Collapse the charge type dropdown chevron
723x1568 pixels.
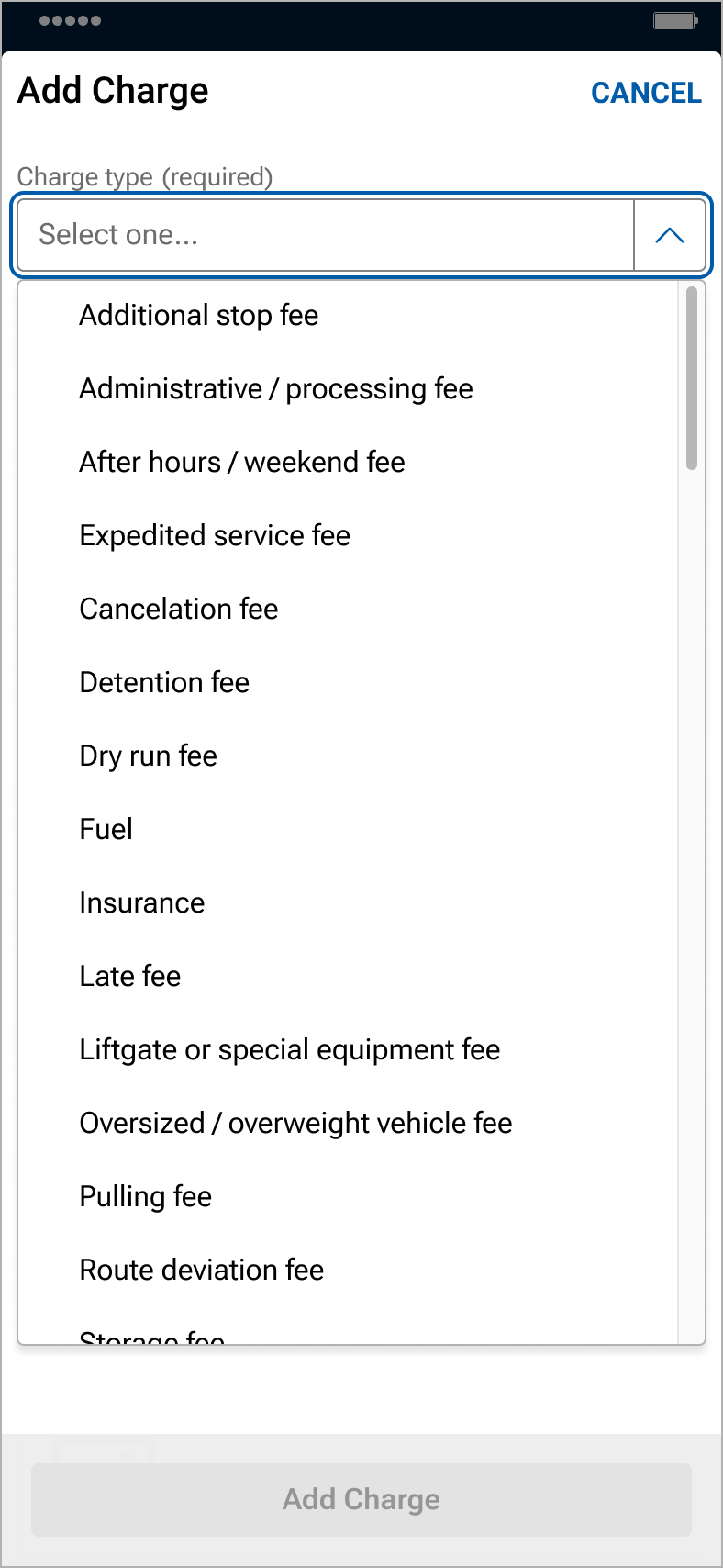click(670, 235)
